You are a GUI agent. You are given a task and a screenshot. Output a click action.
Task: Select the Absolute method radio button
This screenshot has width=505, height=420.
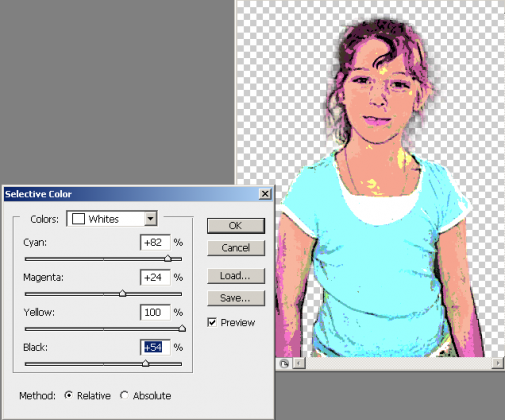click(x=124, y=395)
